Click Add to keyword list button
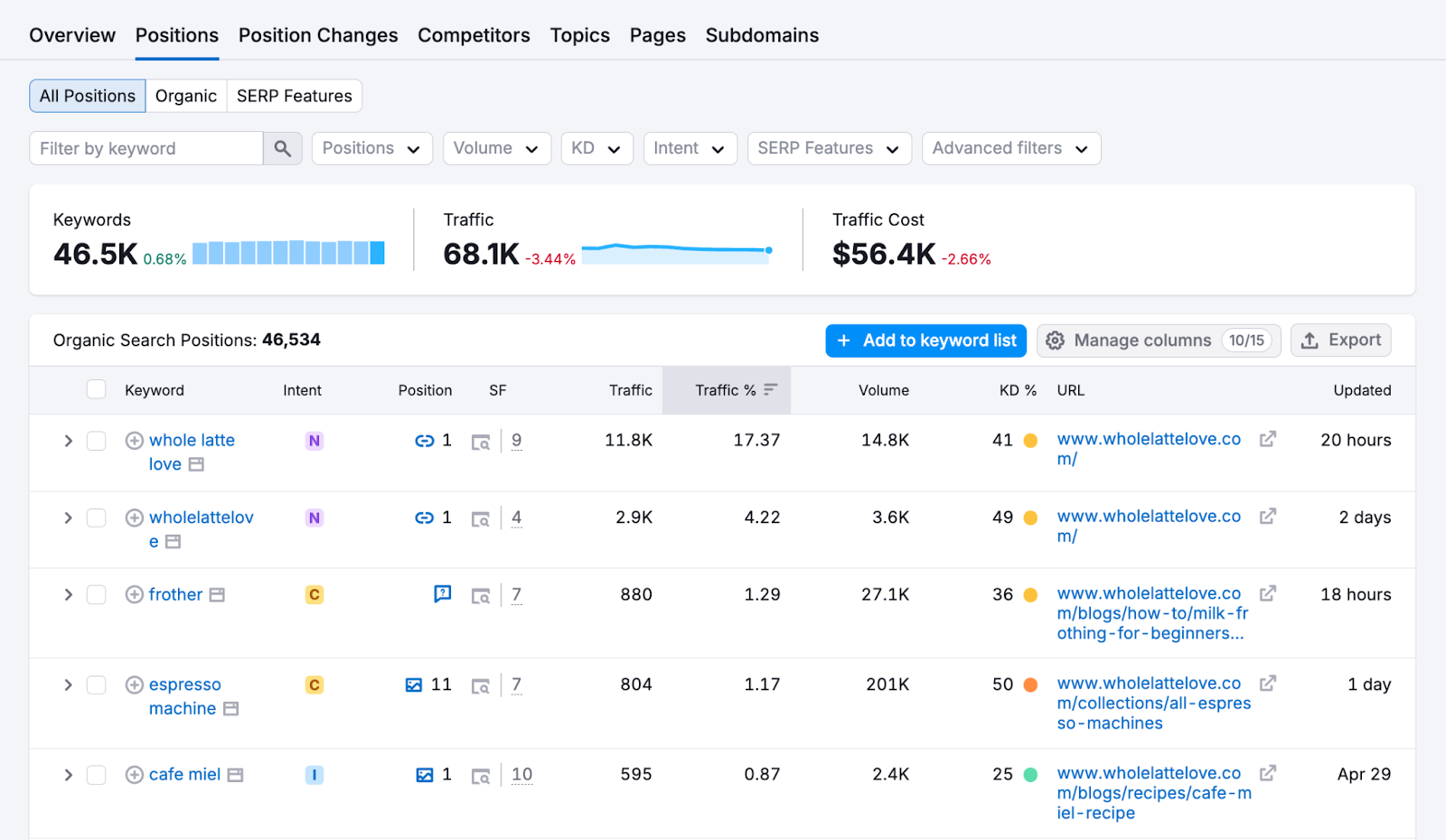The height and width of the screenshot is (840, 1446). 925,341
